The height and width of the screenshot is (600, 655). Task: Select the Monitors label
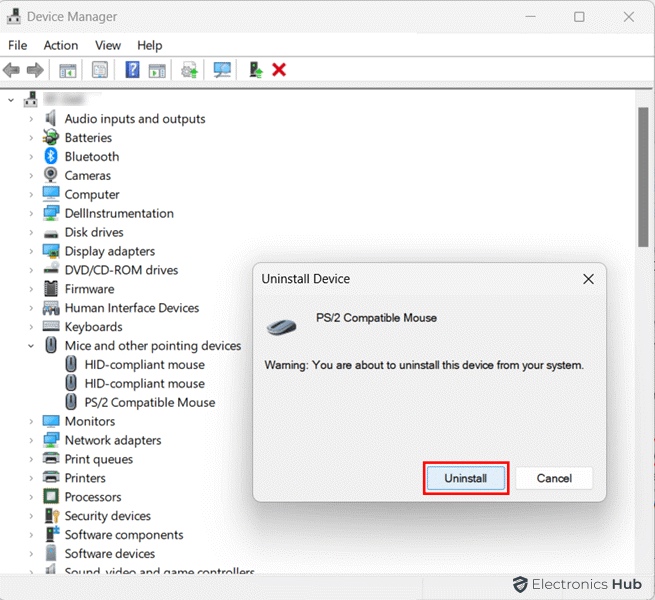pyautogui.click(x=90, y=421)
